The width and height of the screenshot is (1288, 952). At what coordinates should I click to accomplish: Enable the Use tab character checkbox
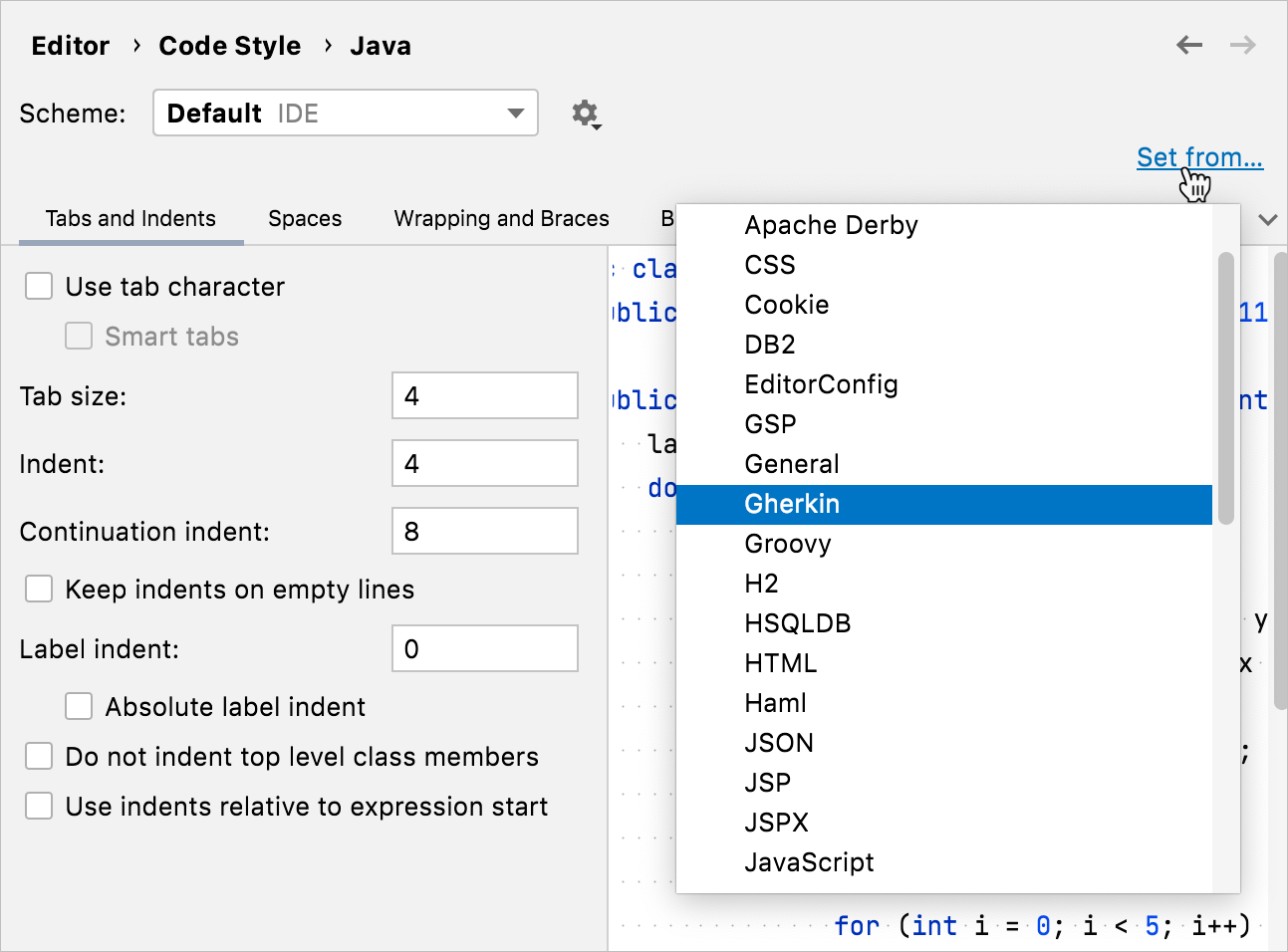click(x=38, y=286)
